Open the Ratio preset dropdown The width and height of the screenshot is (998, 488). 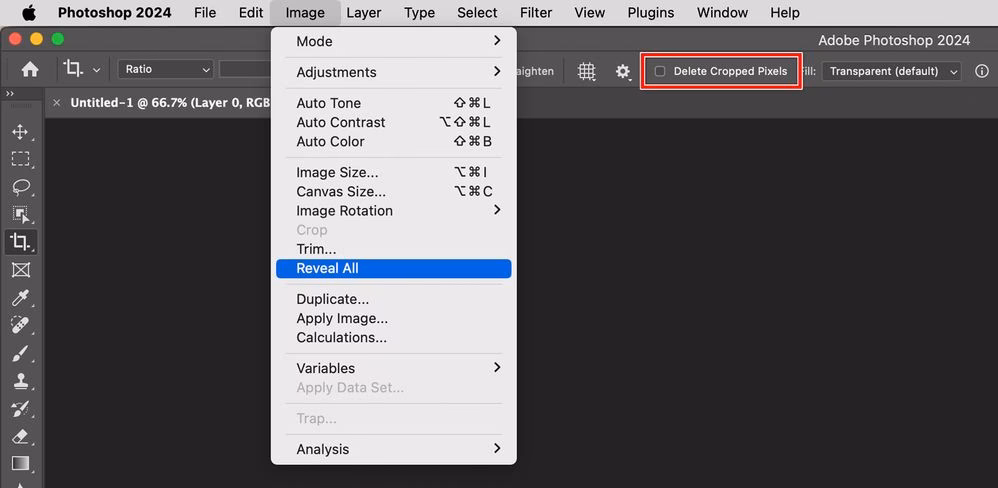tap(166, 70)
